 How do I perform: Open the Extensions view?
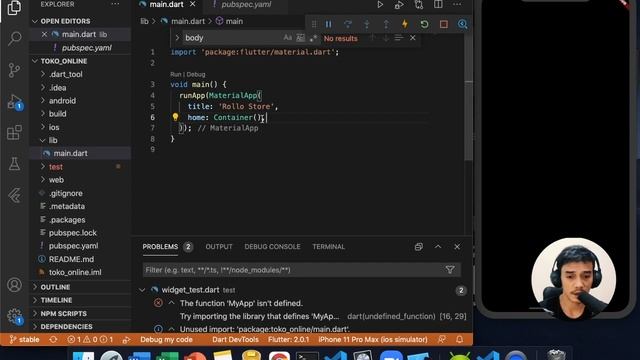[x=14, y=133]
